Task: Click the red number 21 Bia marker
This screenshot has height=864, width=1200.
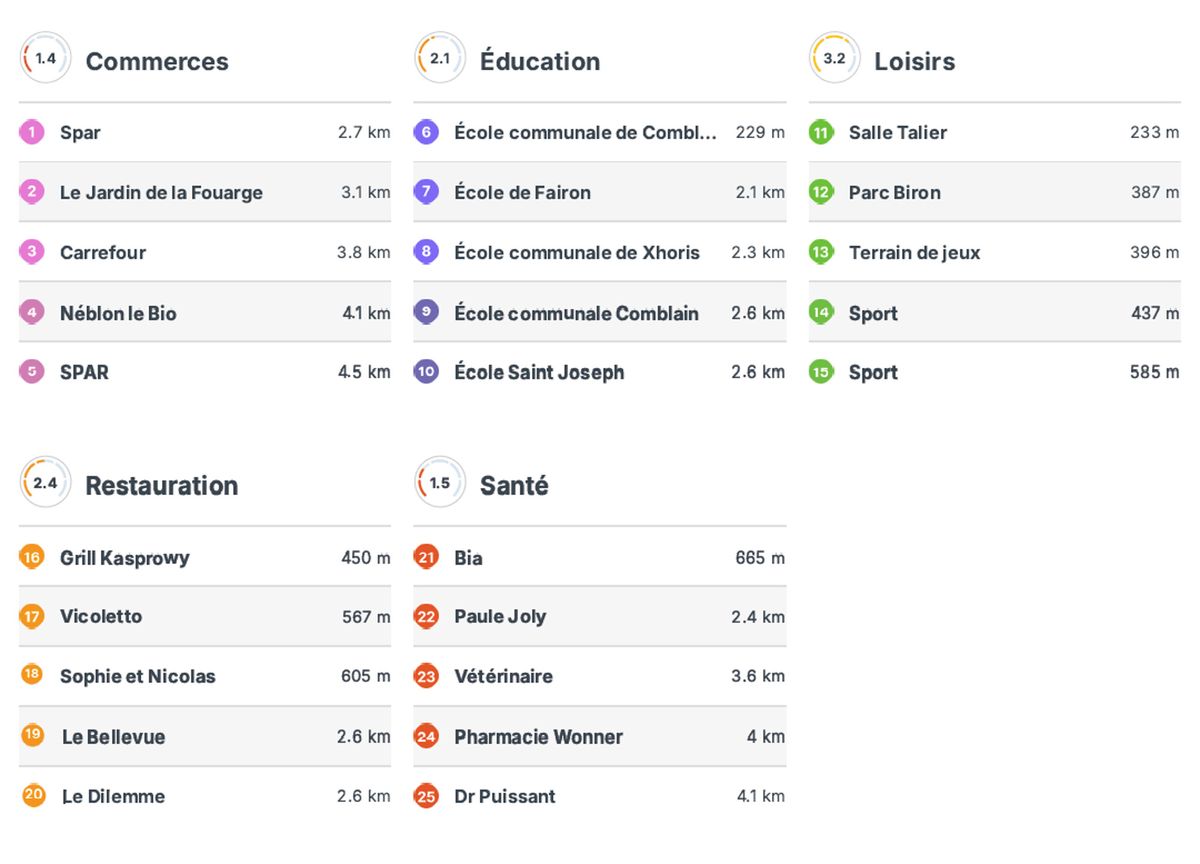Action: click(x=426, y=557)
